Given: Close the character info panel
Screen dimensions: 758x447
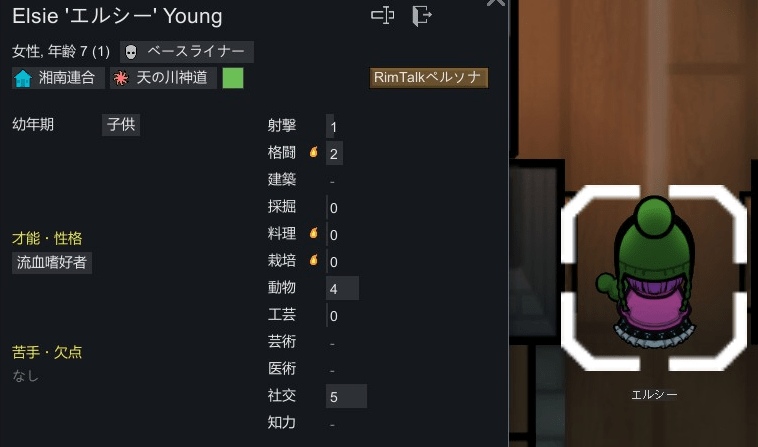Looking at the screenshot, I should (496, 2).
